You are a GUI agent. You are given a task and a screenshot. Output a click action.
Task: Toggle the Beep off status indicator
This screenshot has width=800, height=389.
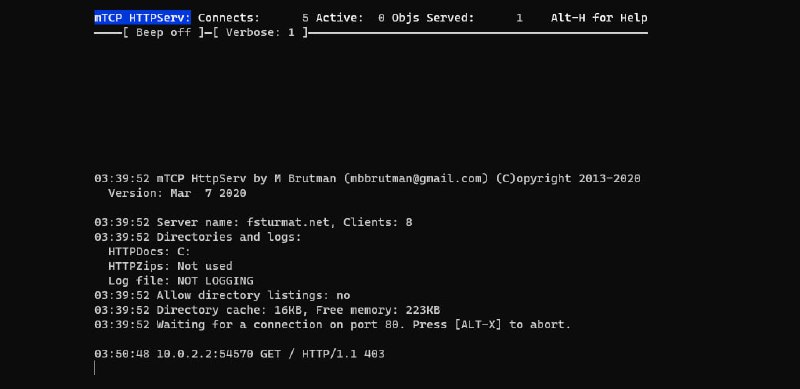coord(163,33)
